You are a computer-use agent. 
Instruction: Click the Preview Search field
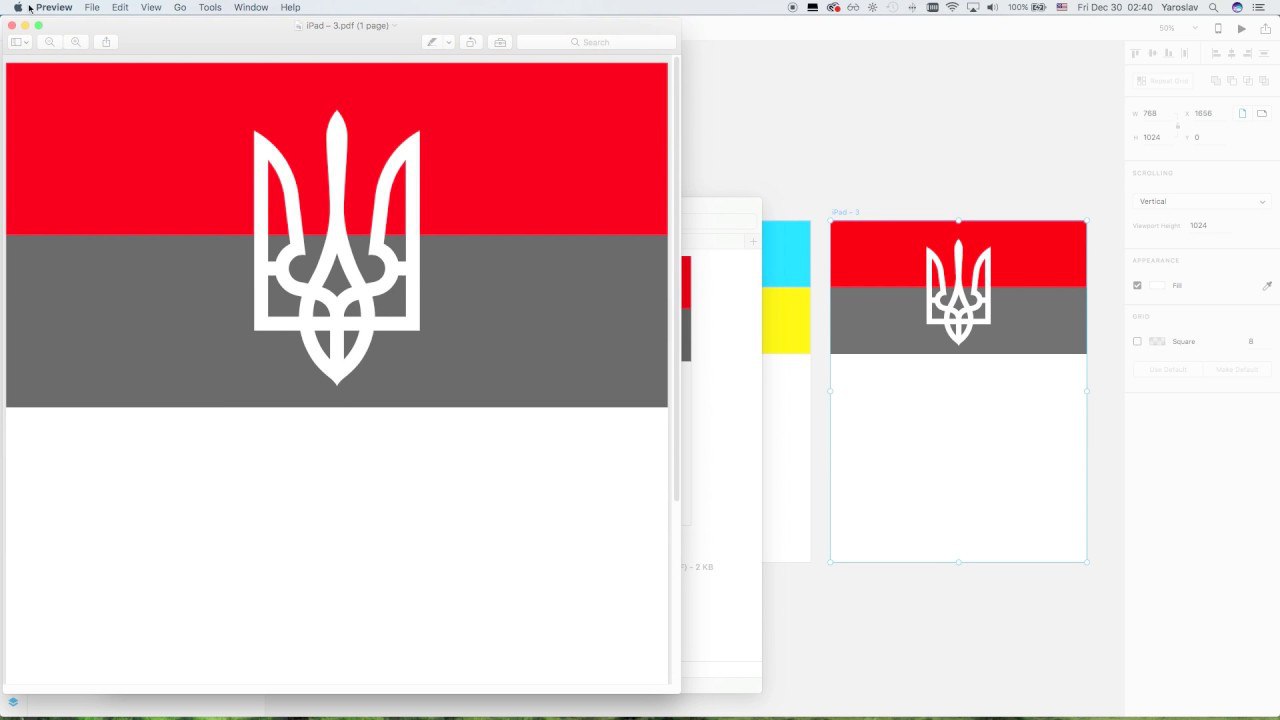[x=595, y=42]
